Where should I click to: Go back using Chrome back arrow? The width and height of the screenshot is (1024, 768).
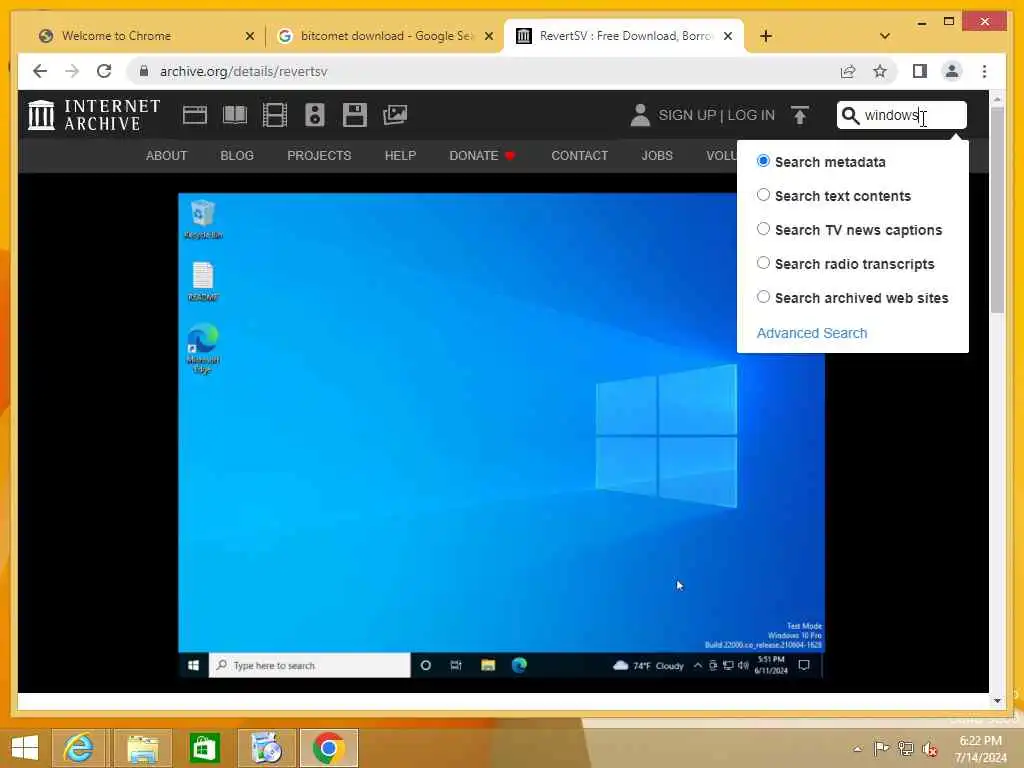[40, 71]
